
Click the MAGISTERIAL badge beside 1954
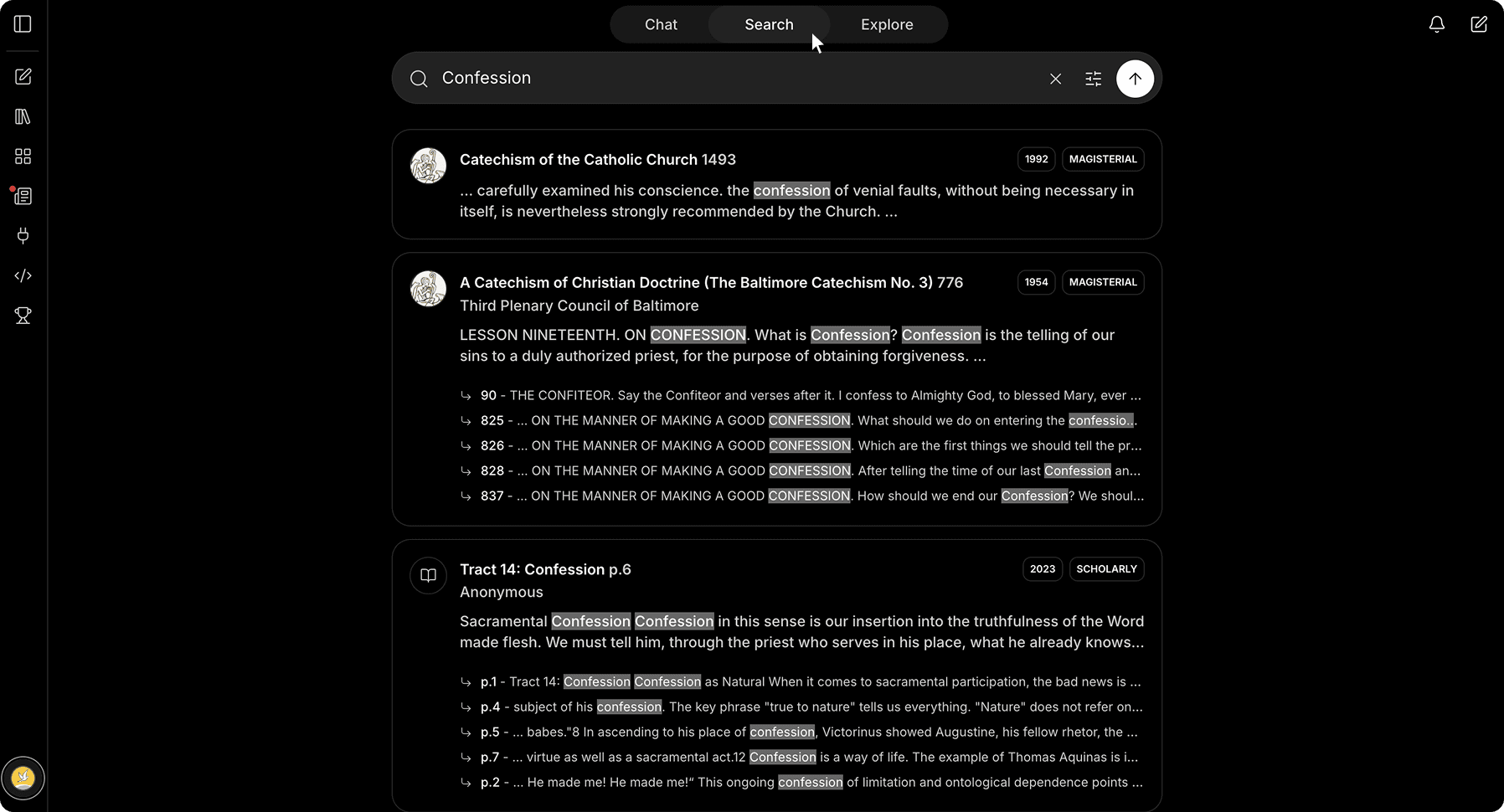1103,282
